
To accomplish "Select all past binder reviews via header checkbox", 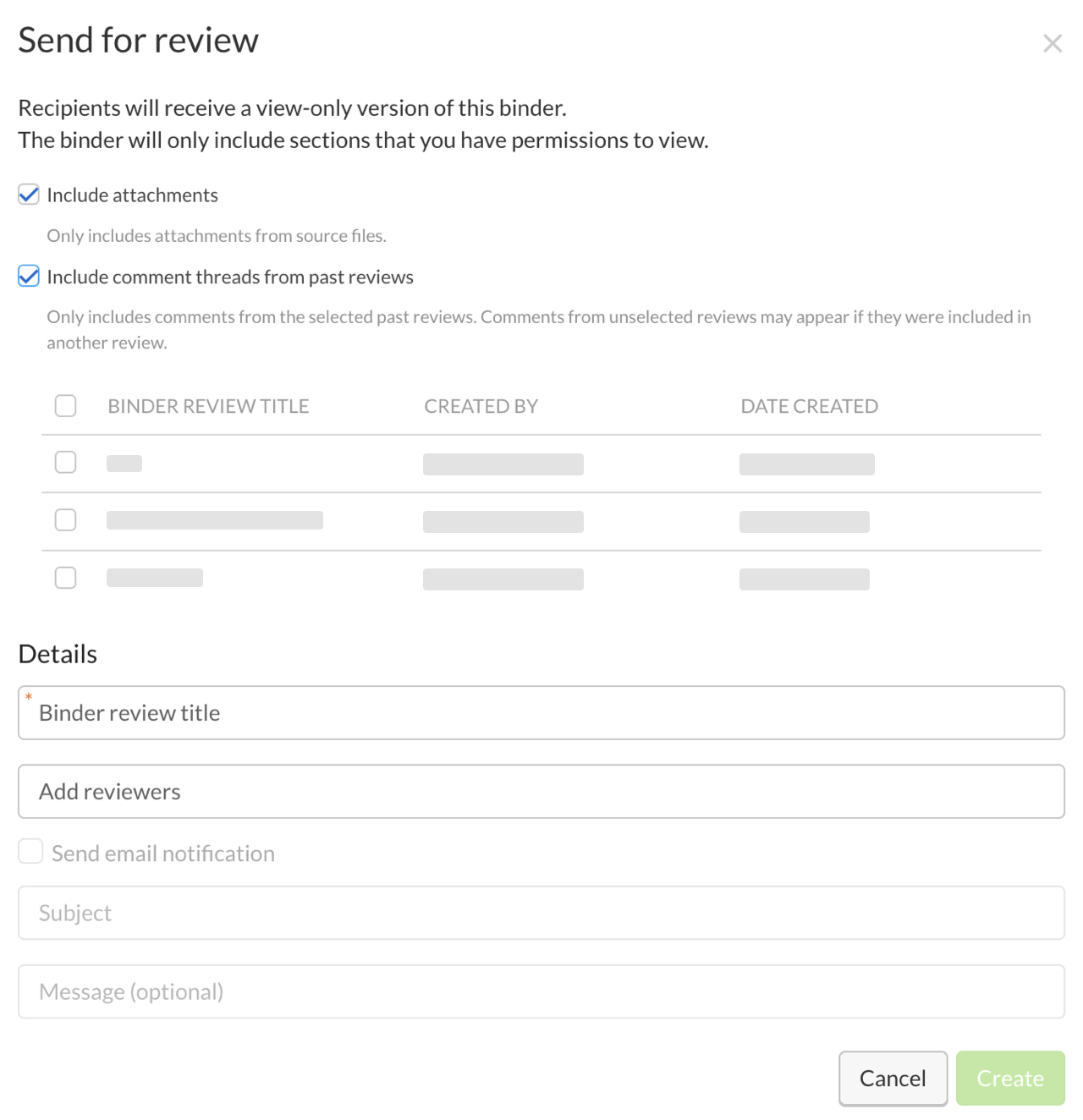I will pos(65,406).
